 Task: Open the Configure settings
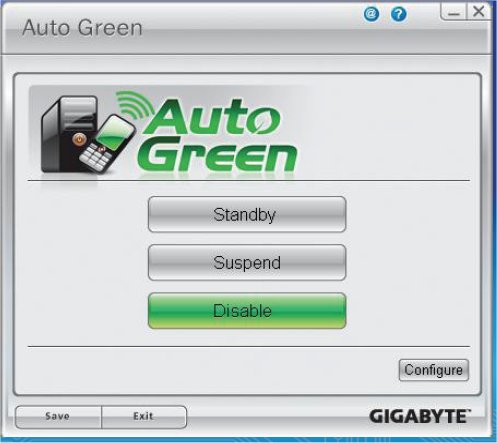click(434, 370)
